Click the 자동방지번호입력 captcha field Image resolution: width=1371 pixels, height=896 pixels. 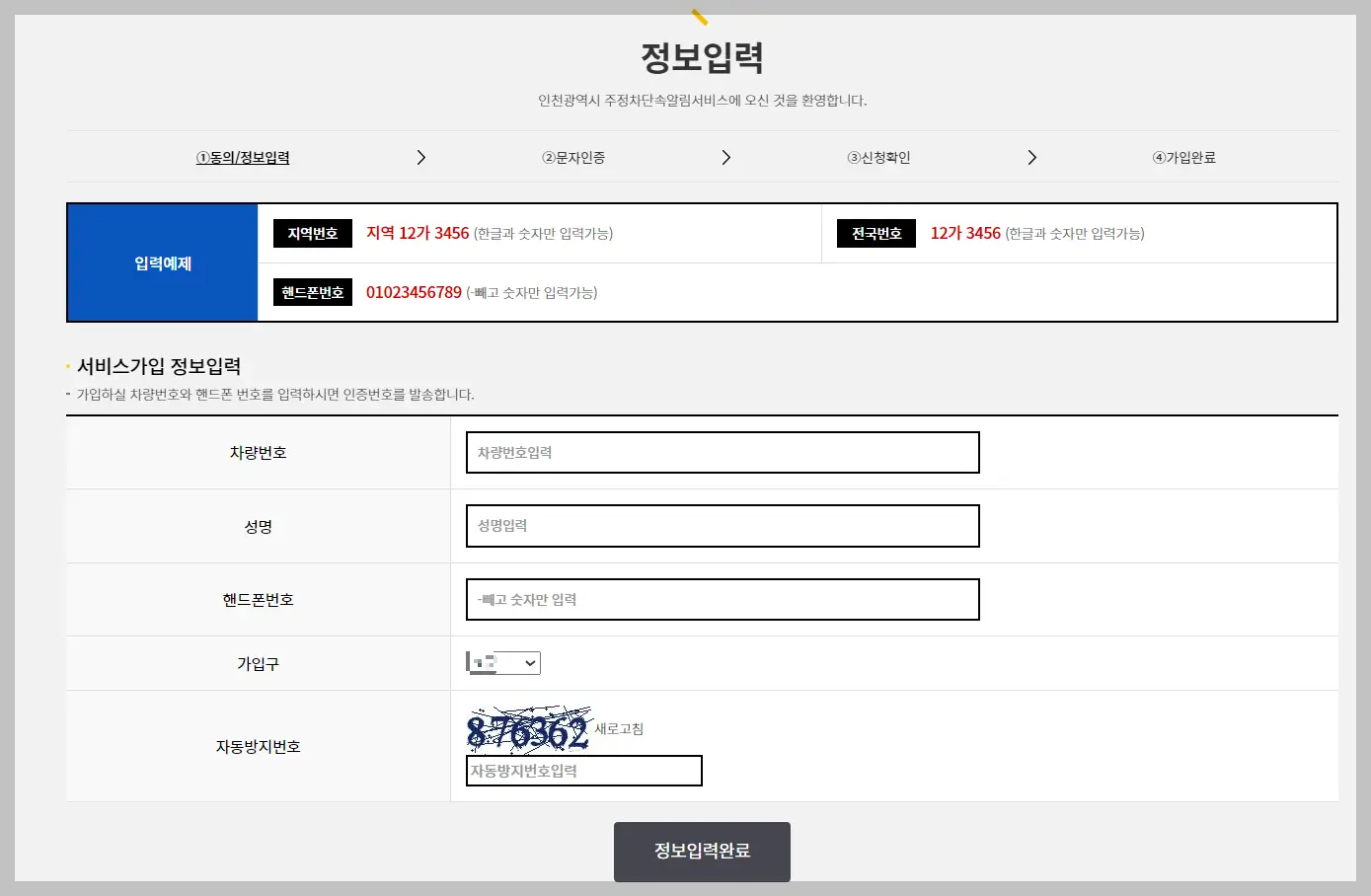[x=582, y=771]
